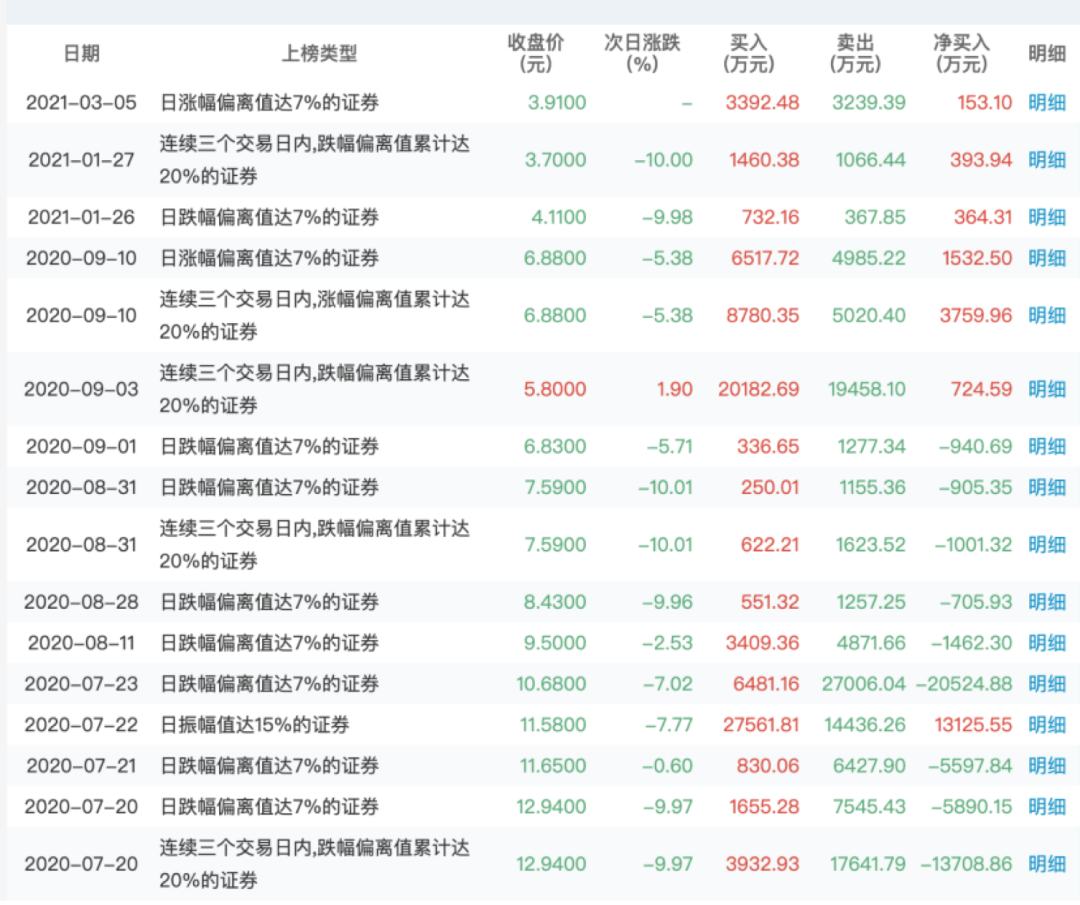Click the buy amount 3392.48
The width and height of the screenshot is (1080, 905).
[762, 103]
